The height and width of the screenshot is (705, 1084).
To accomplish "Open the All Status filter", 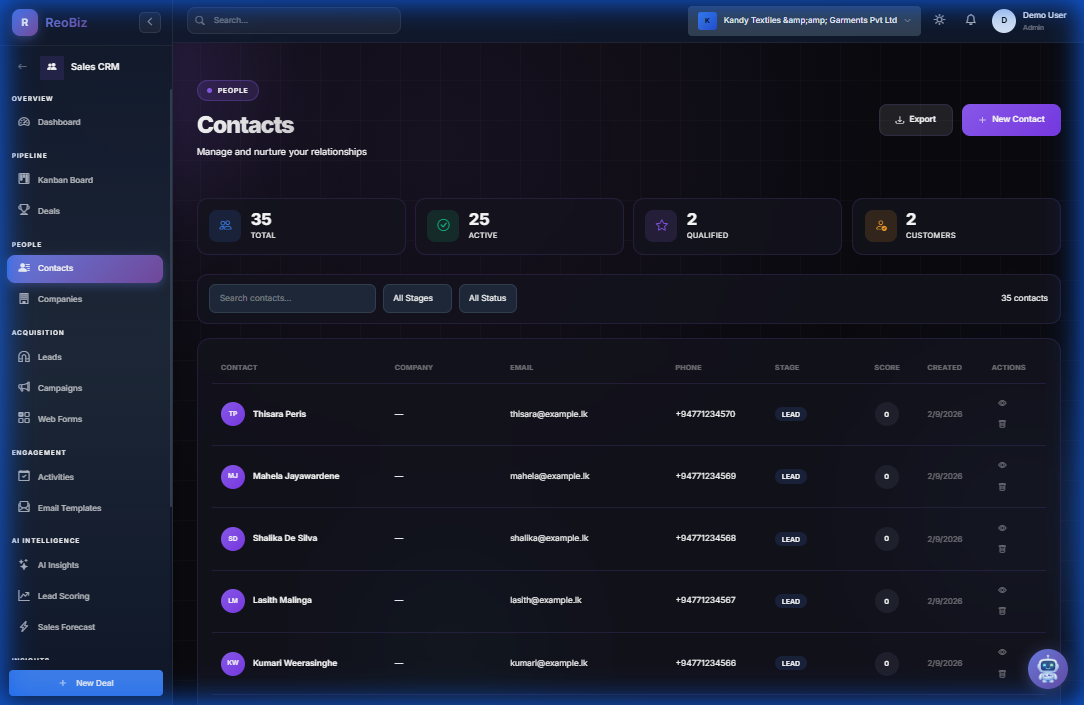I will 487,297.
